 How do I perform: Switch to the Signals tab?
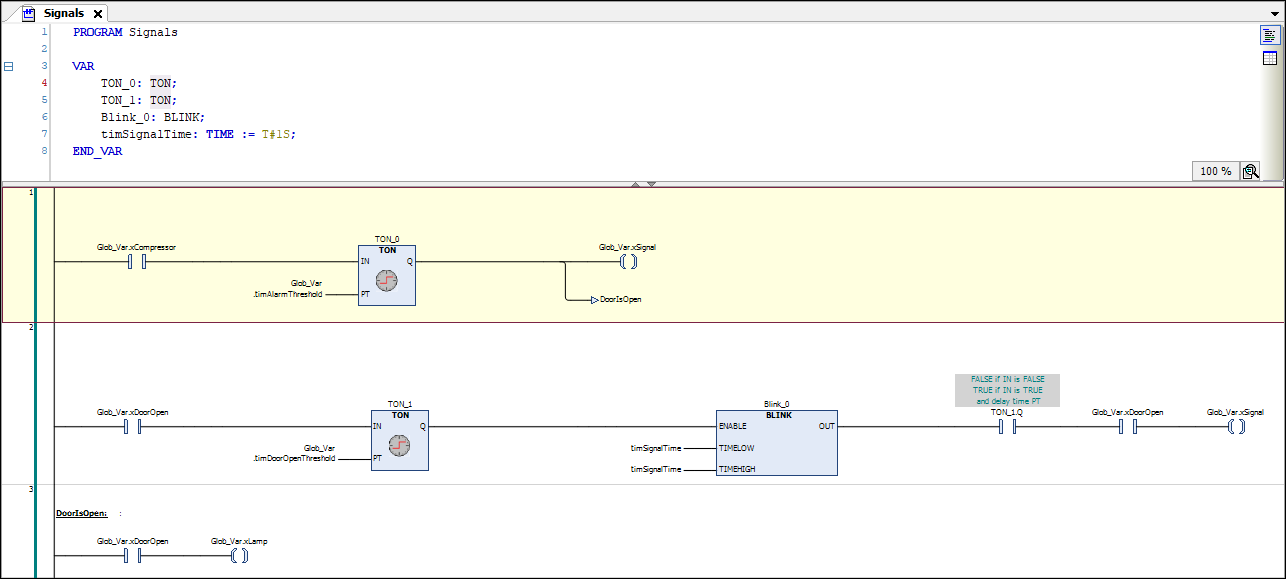(64, 13)
